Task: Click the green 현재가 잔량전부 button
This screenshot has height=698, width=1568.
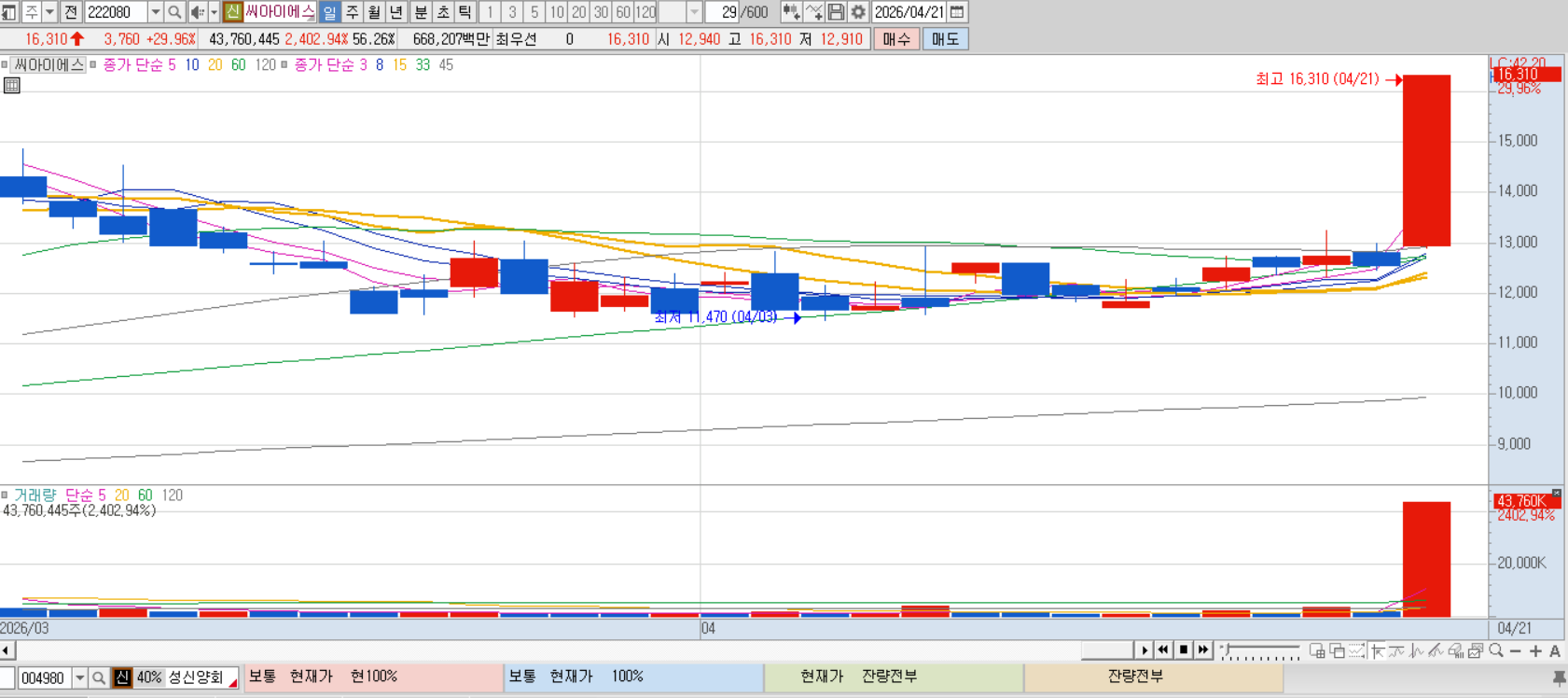Action: (x=894, y=677)
